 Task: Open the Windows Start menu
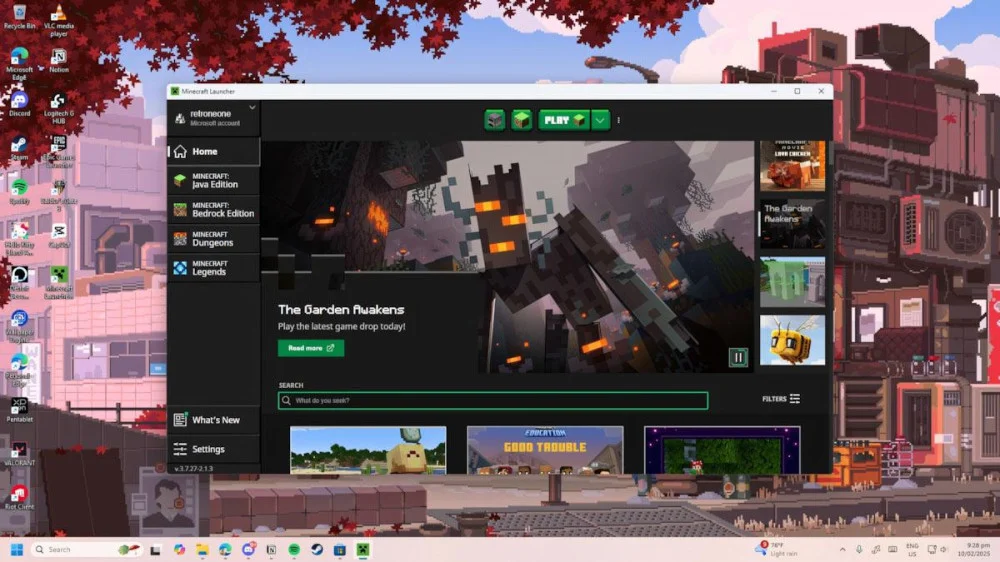[17, 549]
